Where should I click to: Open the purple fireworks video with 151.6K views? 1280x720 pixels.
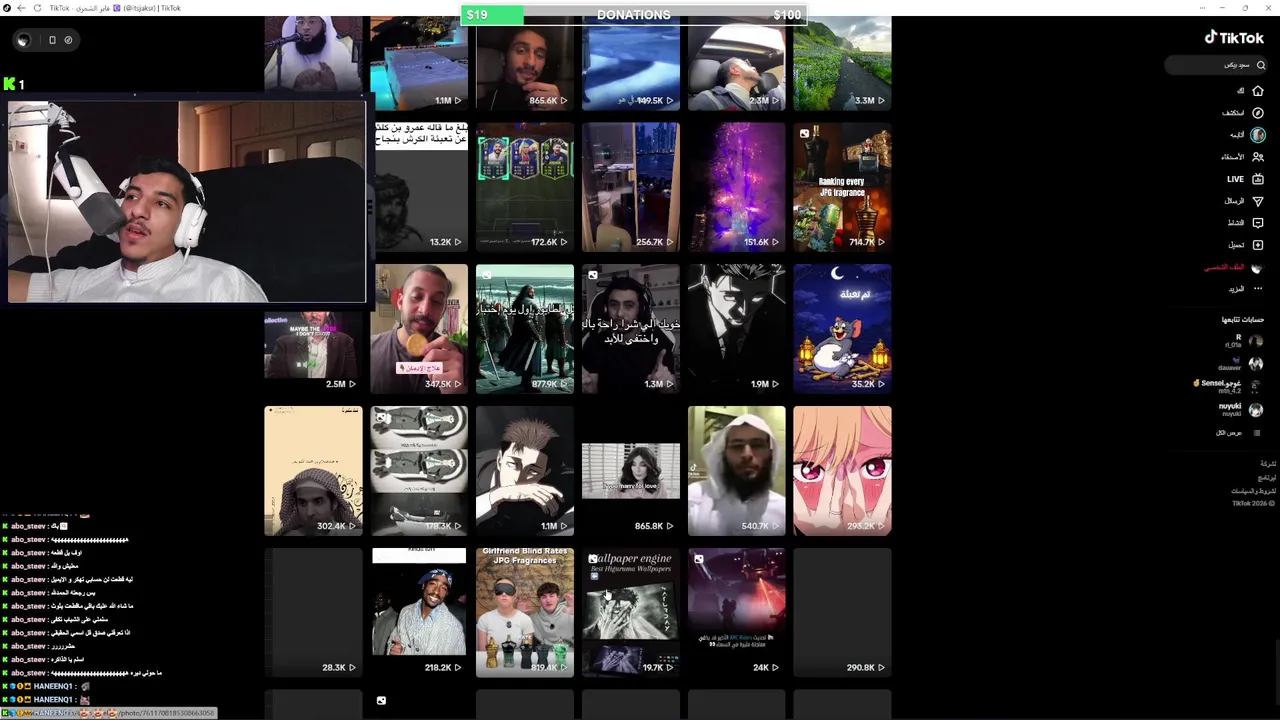tap(736, 186)
